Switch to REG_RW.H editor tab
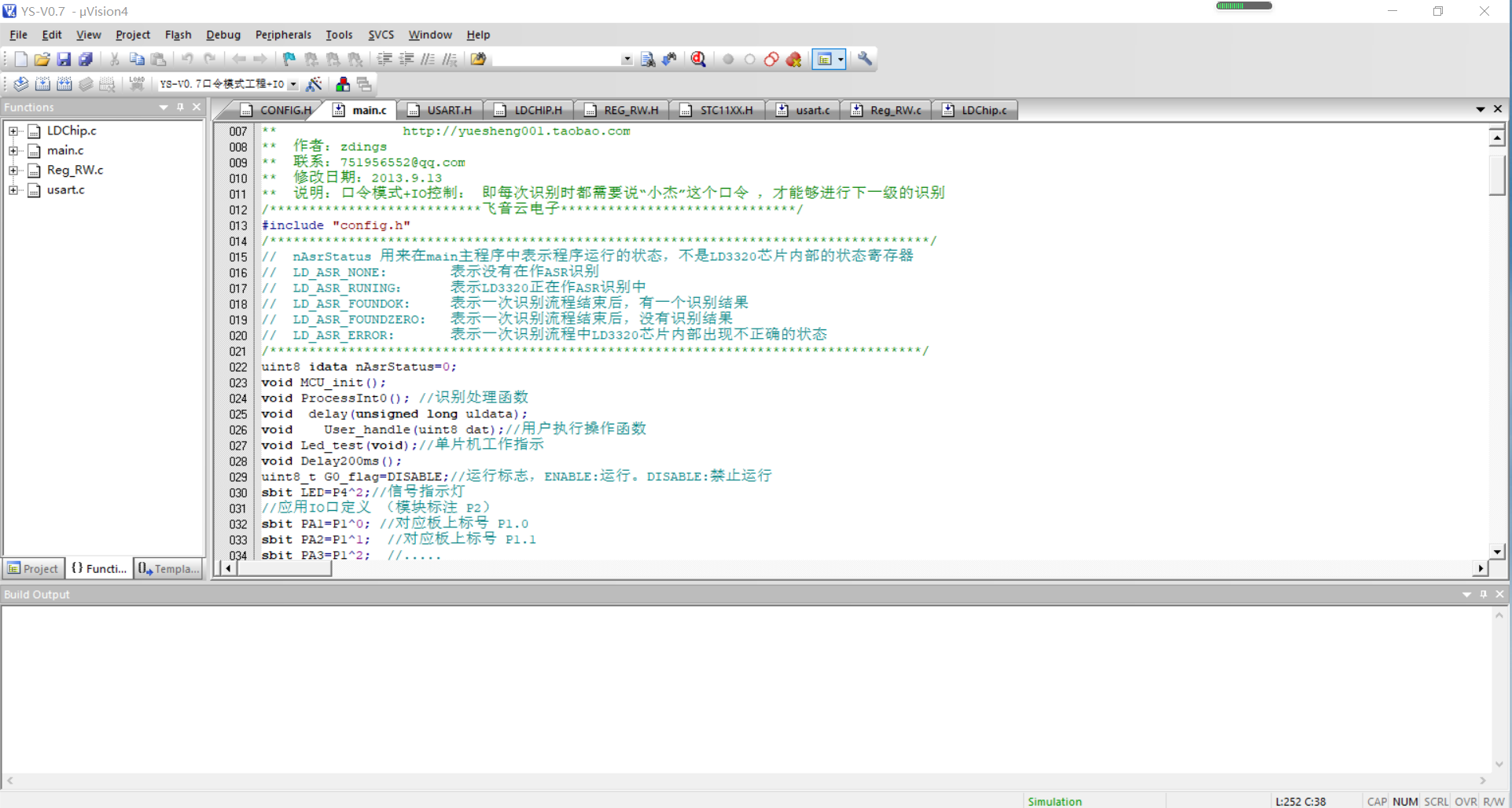The height and width of the screenshot is (808, 1512). pyautogui.click(x=621, y=110)
